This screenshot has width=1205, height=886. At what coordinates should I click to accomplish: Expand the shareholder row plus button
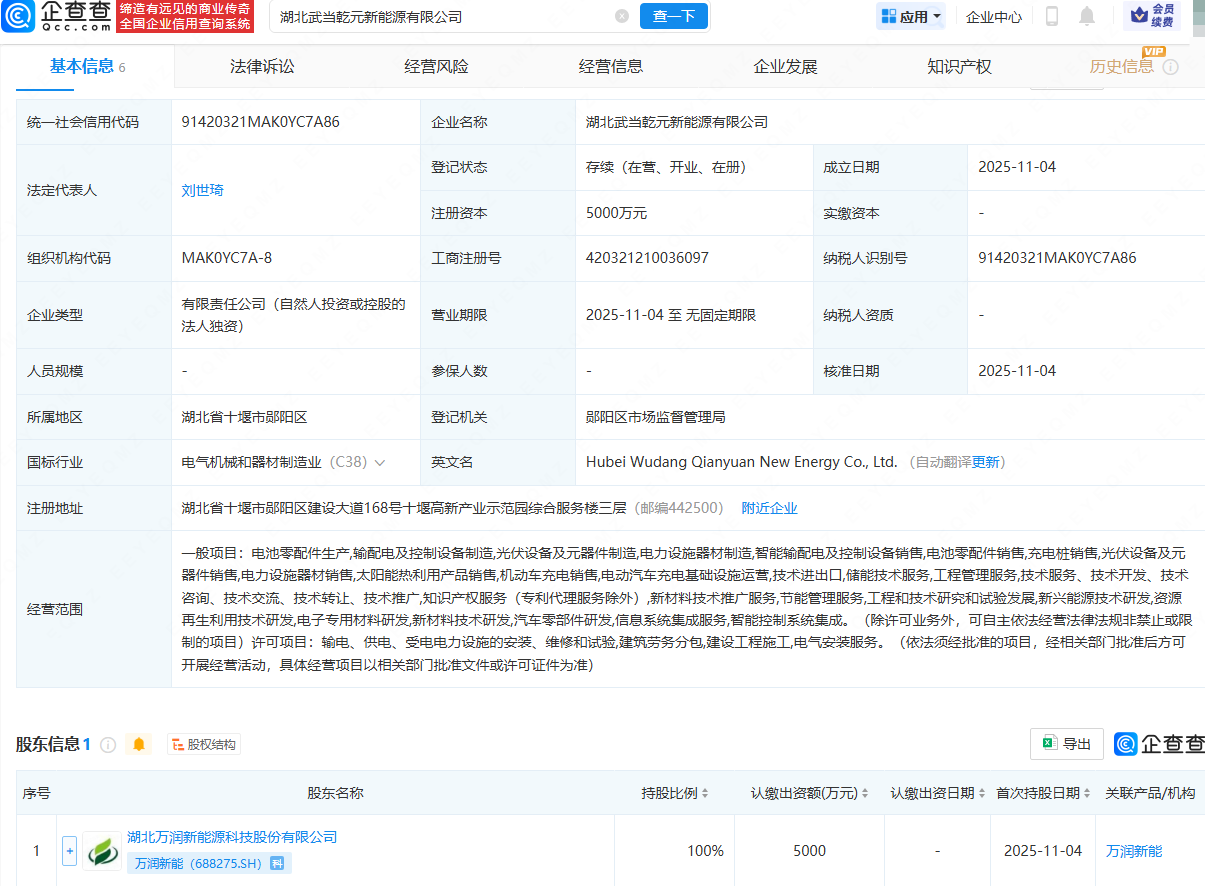pos(69,851)
